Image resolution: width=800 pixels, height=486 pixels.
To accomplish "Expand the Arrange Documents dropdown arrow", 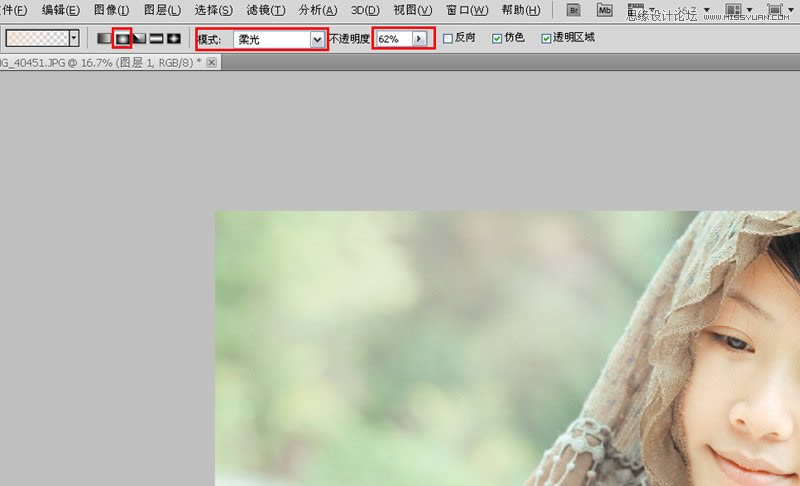I will (749, 10).
